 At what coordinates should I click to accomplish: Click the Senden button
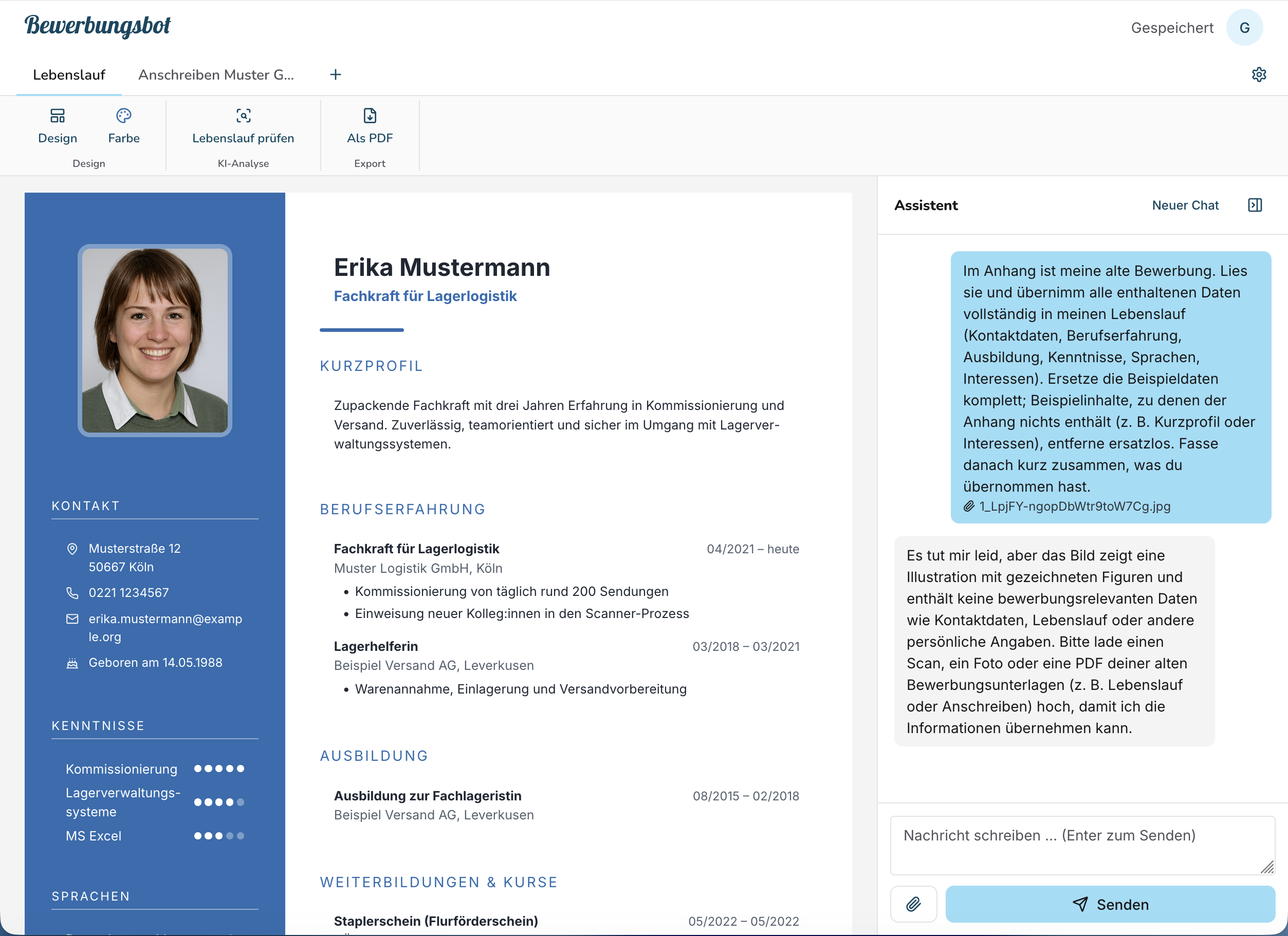[x=1110, y=904]
